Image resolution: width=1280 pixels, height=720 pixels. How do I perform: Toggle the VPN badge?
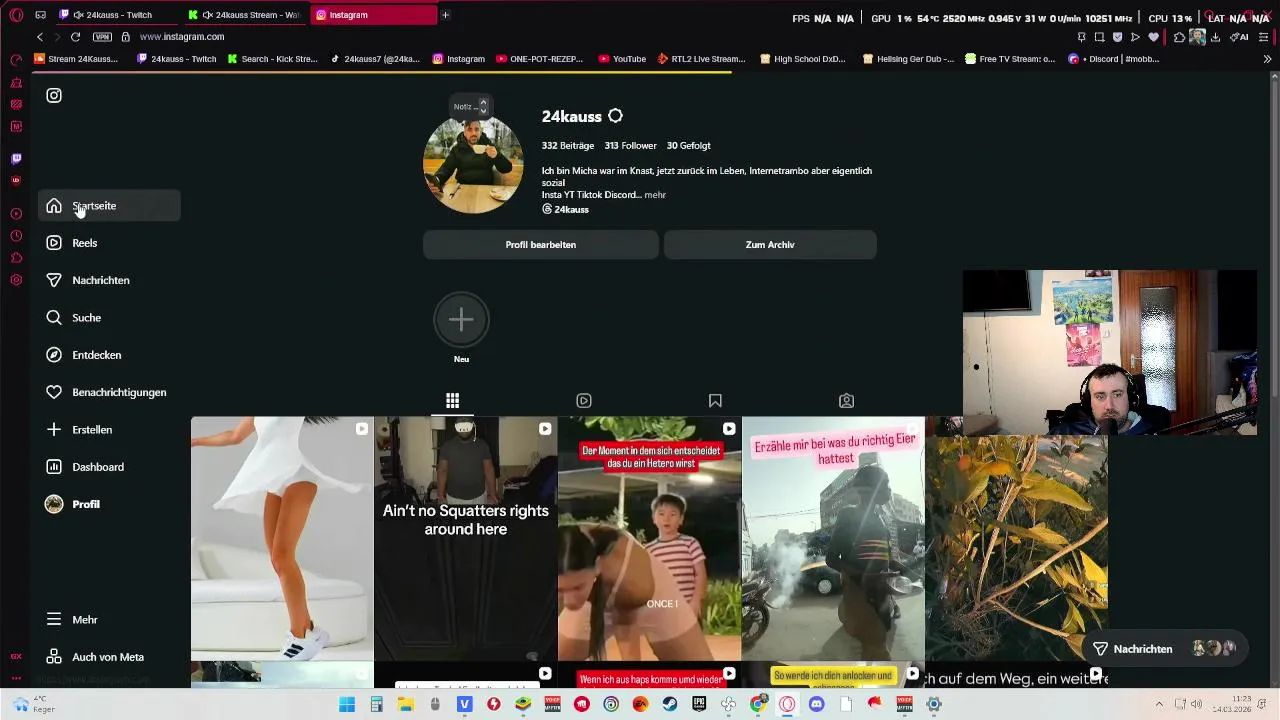102,37
